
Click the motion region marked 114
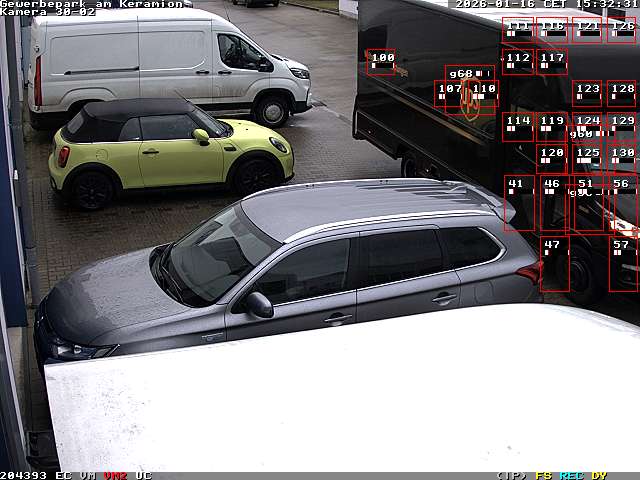point(517,126)
